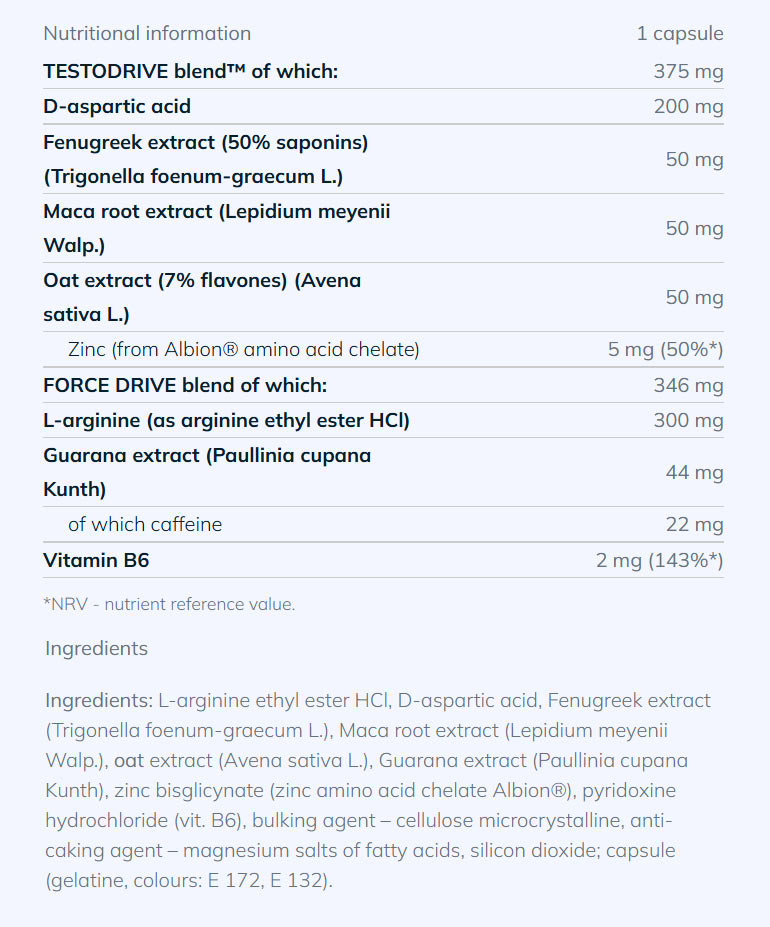The image size is (770, 927).
Task: Click the FORCE DRIVE blend row label
Action: (185, 385)
